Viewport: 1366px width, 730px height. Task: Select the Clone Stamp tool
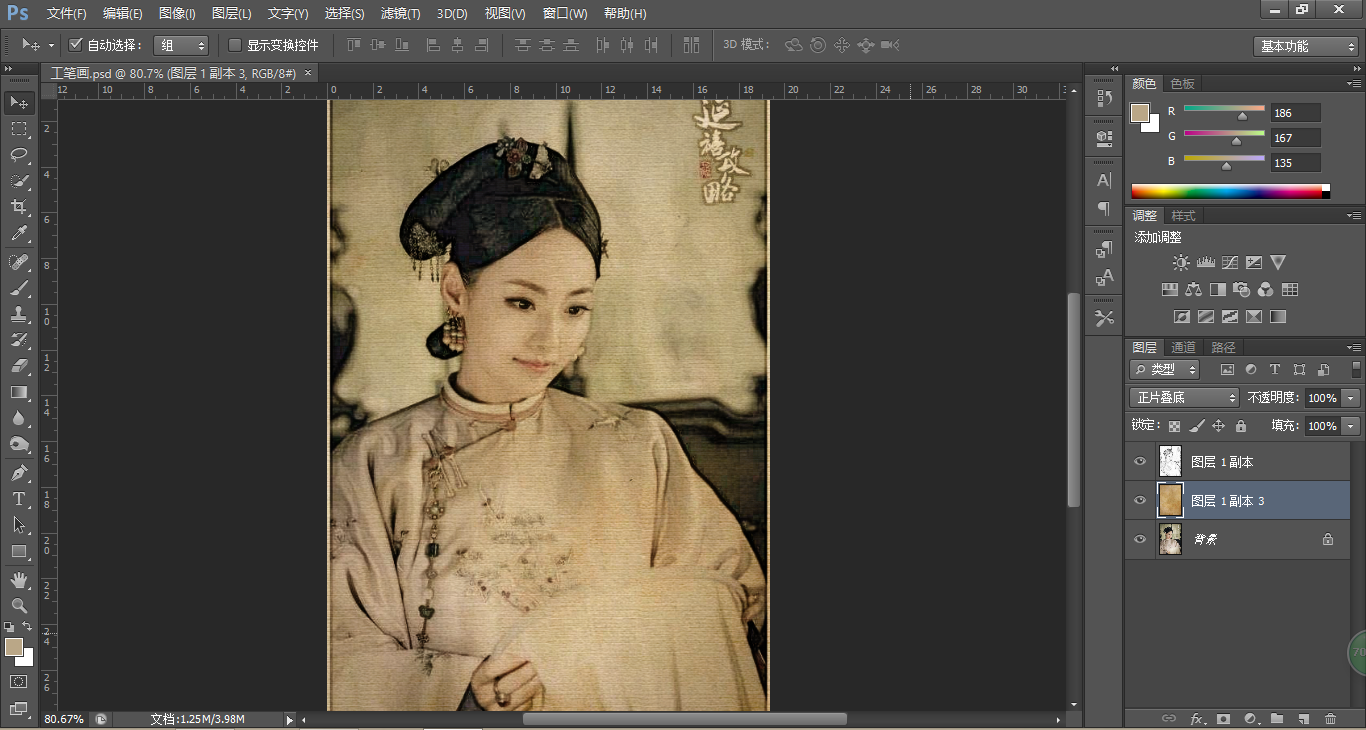coord(19,314)
